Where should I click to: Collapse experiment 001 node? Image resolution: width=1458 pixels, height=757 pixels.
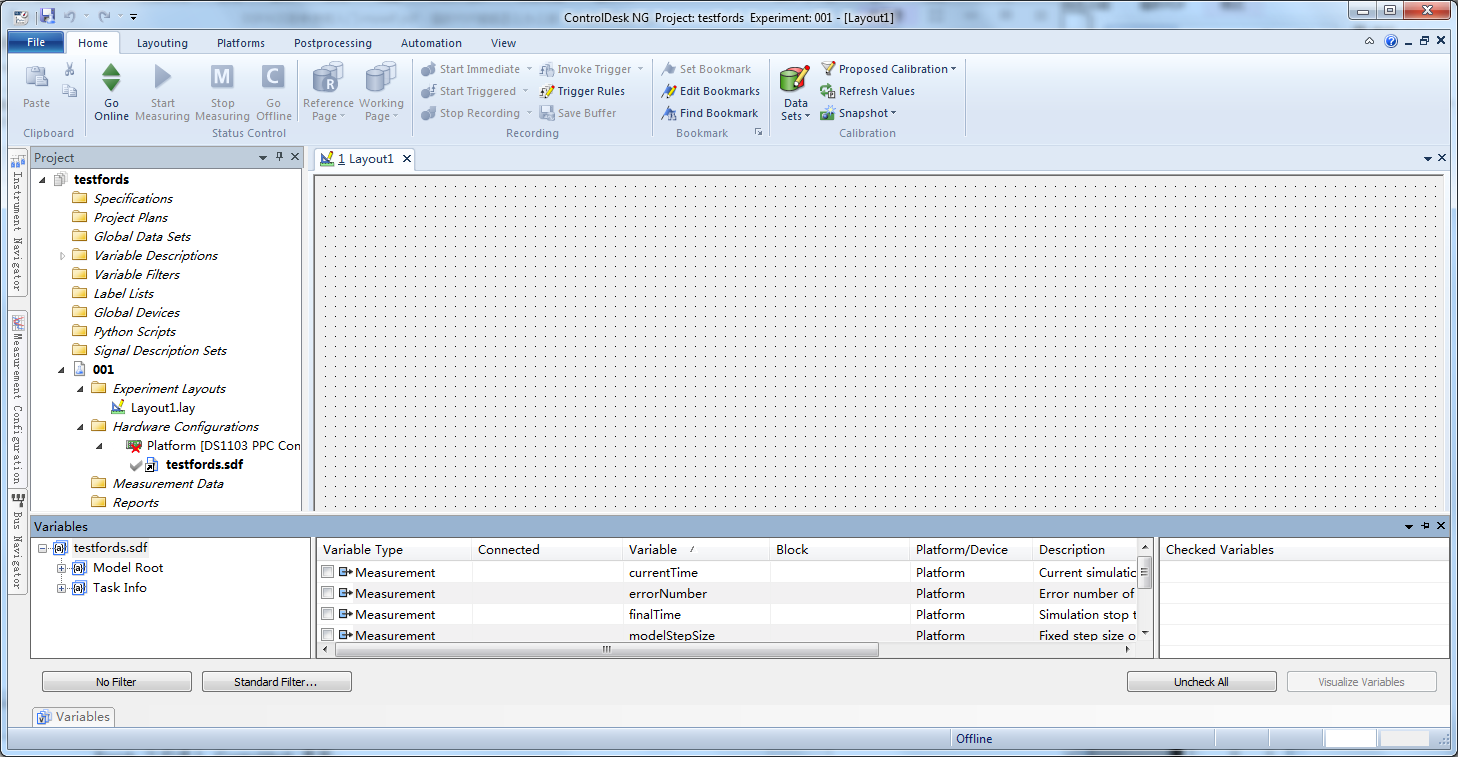click(x=62, y=370)
